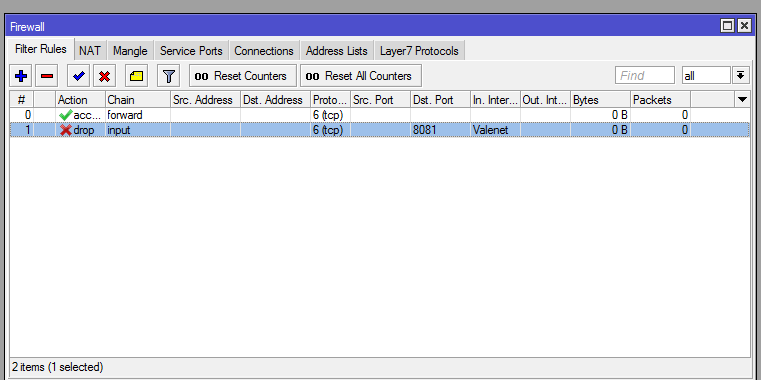761x380 pixels.
Task: Close the Firewall window
Action: point(744,26)
